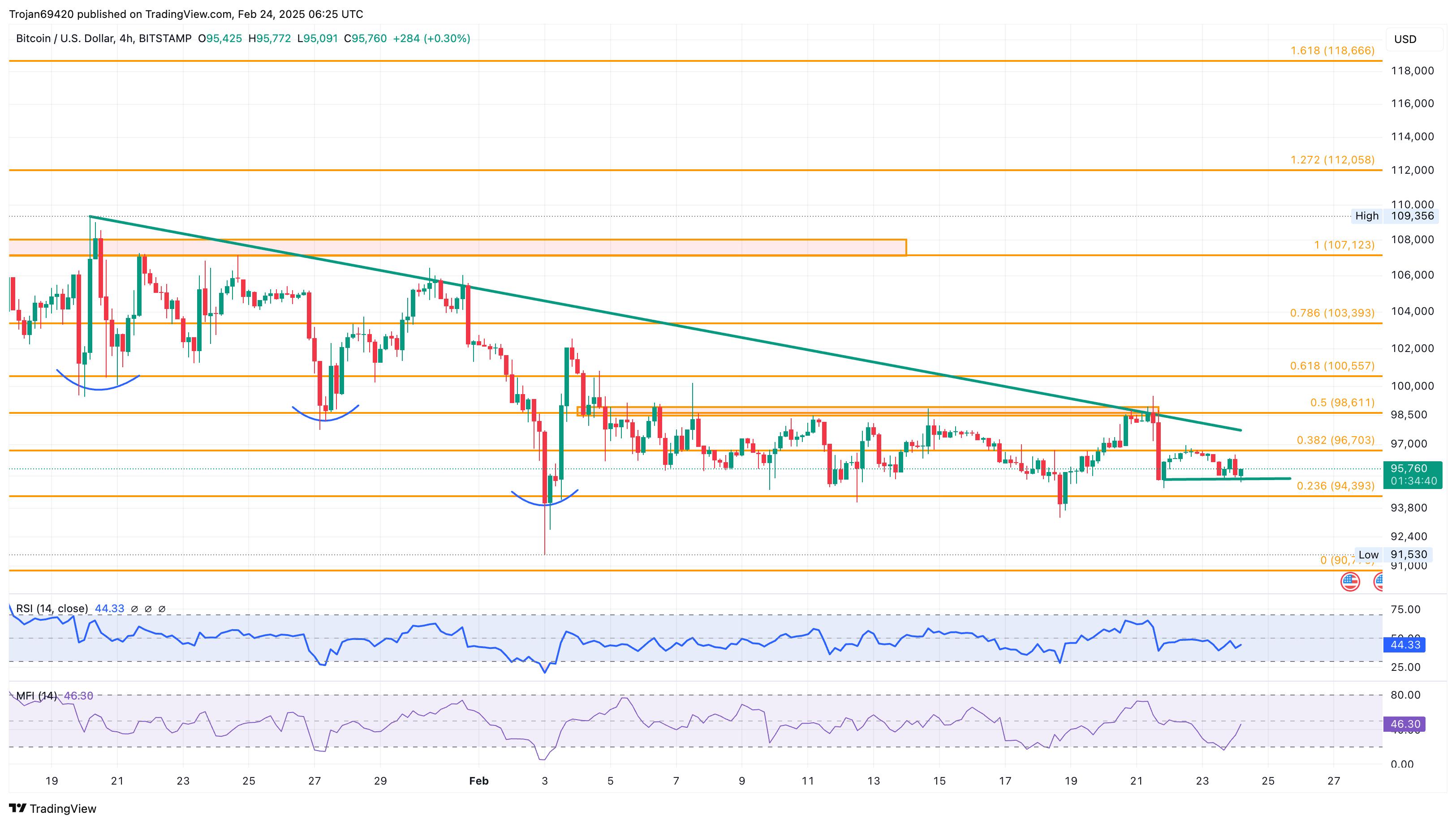
Task: Click the 98,500 price axis tick
Action: (1409, 415)
